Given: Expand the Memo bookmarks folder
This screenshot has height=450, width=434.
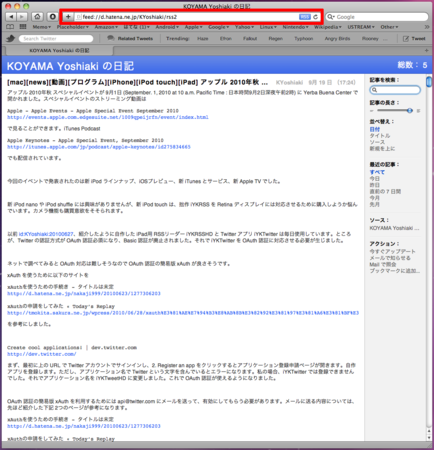Looking at the screenshot, I should [x=42, y=27].
